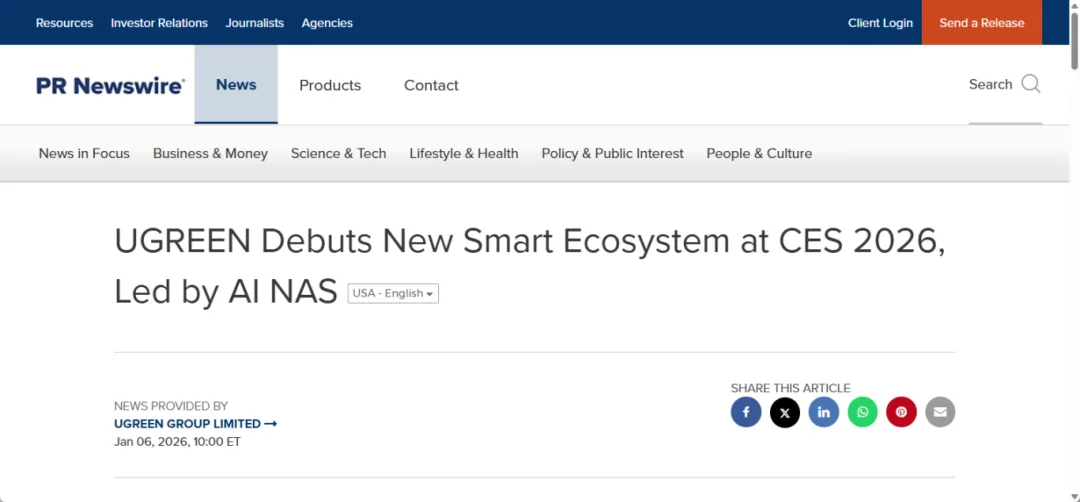Share article on LinkedIn
Viewport: 1080px width, 502px height.
[x=824, y=412]
